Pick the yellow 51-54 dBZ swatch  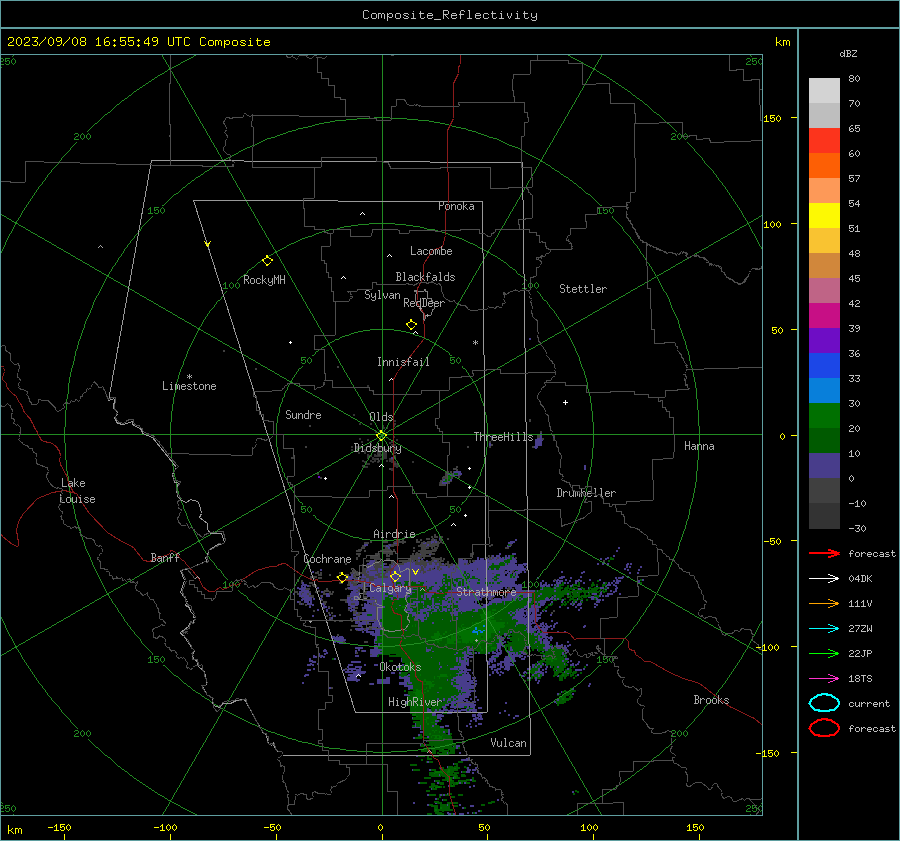[x=824, y=215]
